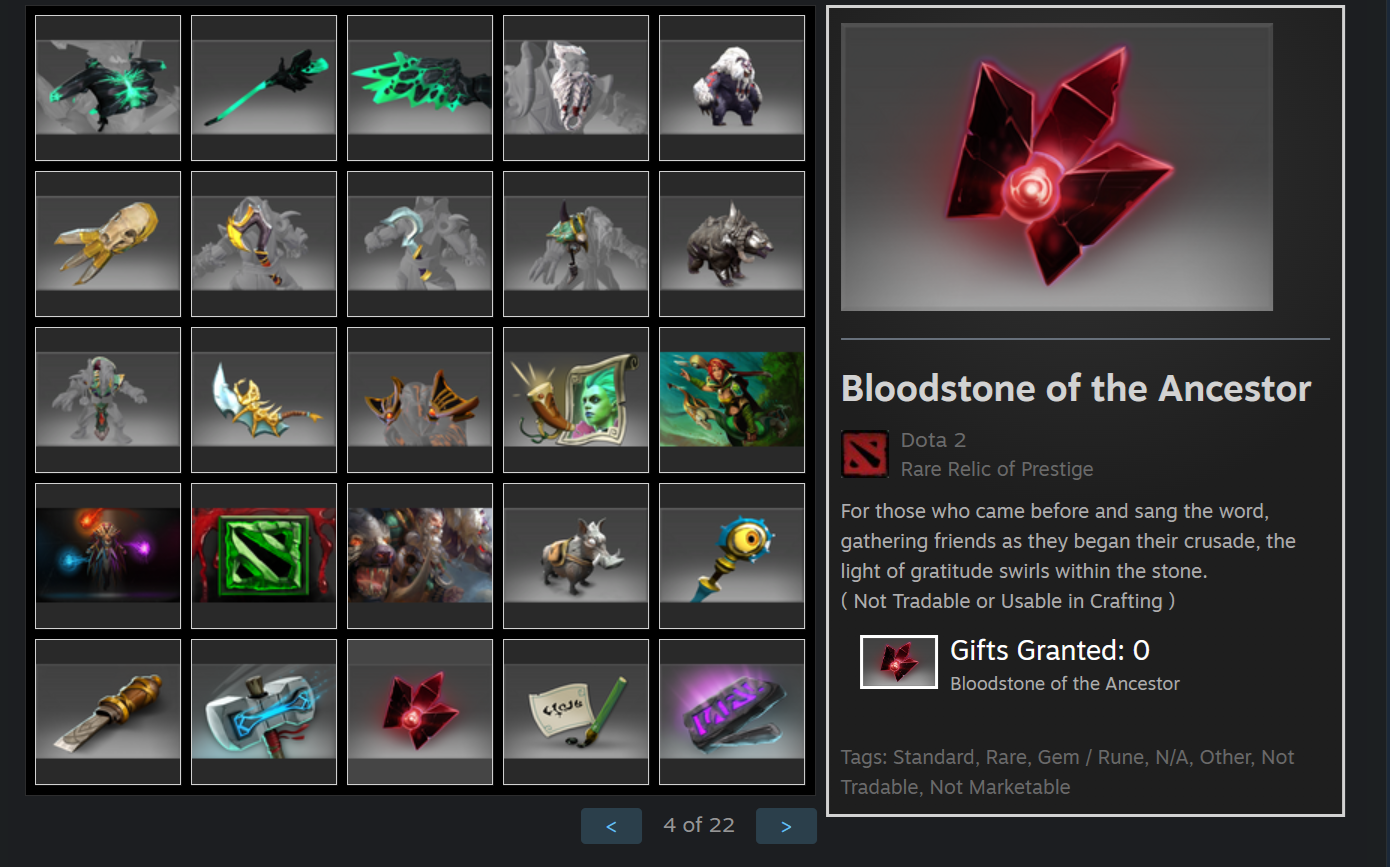The height and width of the screenshot is (867, 1390).
Task: Choose the blue glowing hammer item
Action: pyautogui.click(x=264, y=712)
